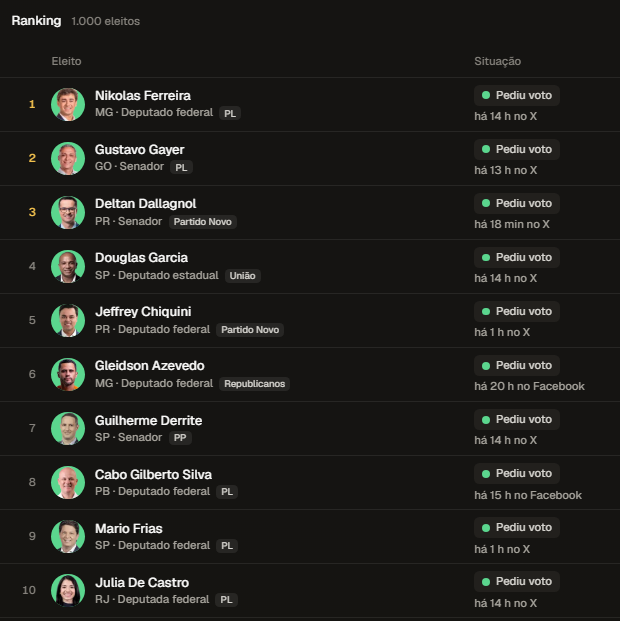This screenshot has width=620, height=621.
Task: Click the name Deltan Dallagnol
Action: tap(145, 204)
